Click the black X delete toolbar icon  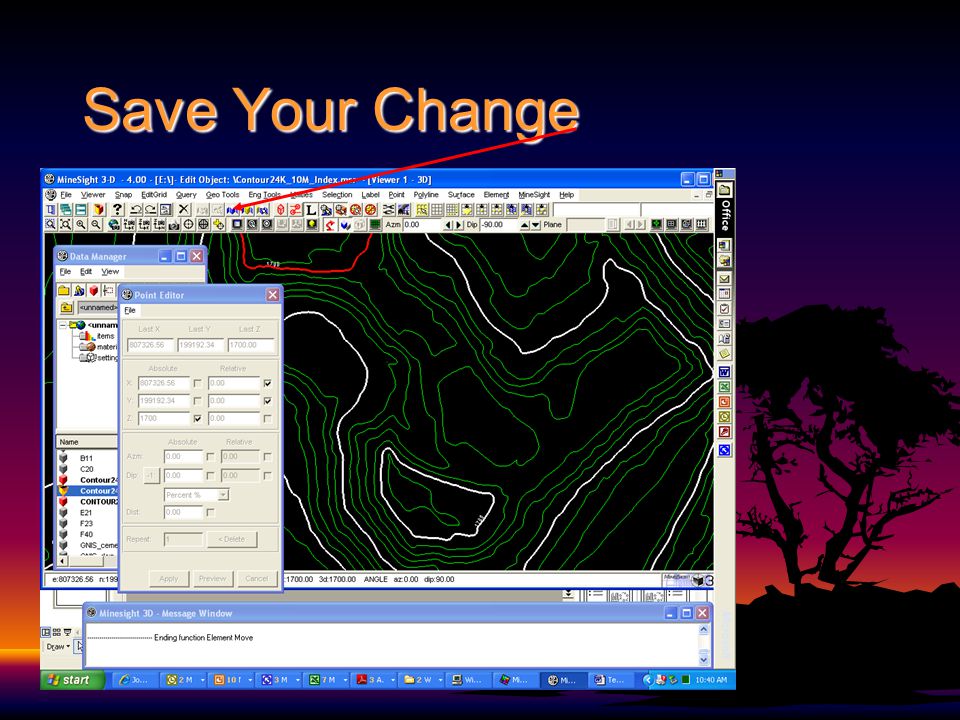point(184,209)
